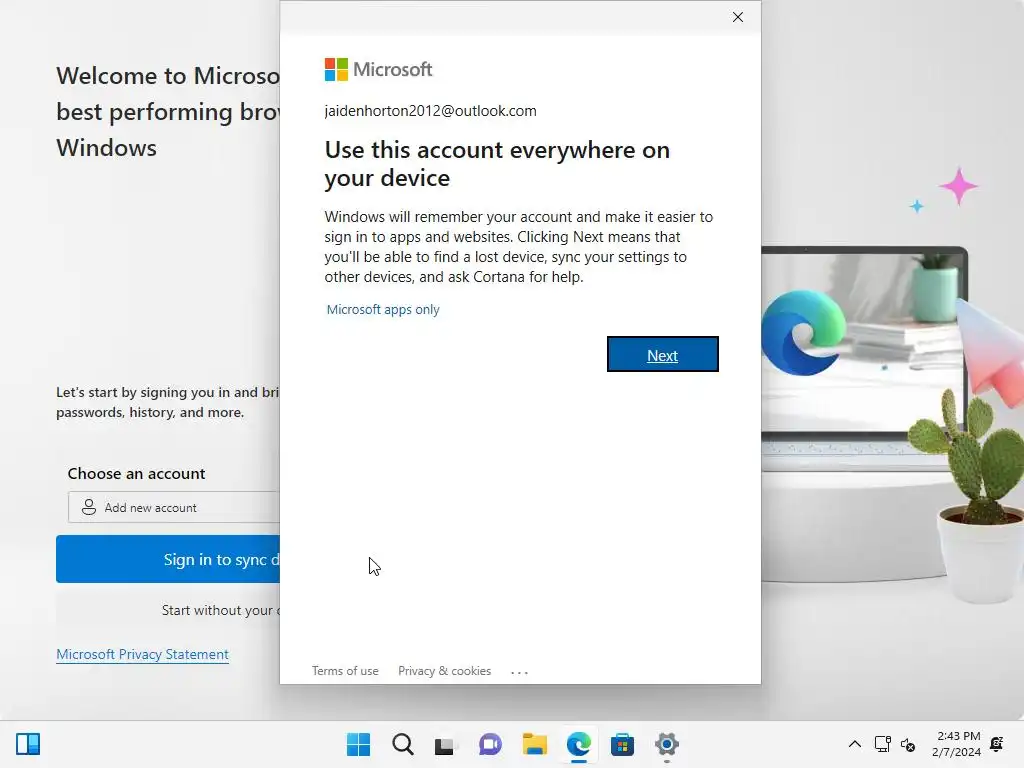Open the clock showing 2:43 PM
The height and width of the screenshot is (768, 1024).
coord(956,744)
